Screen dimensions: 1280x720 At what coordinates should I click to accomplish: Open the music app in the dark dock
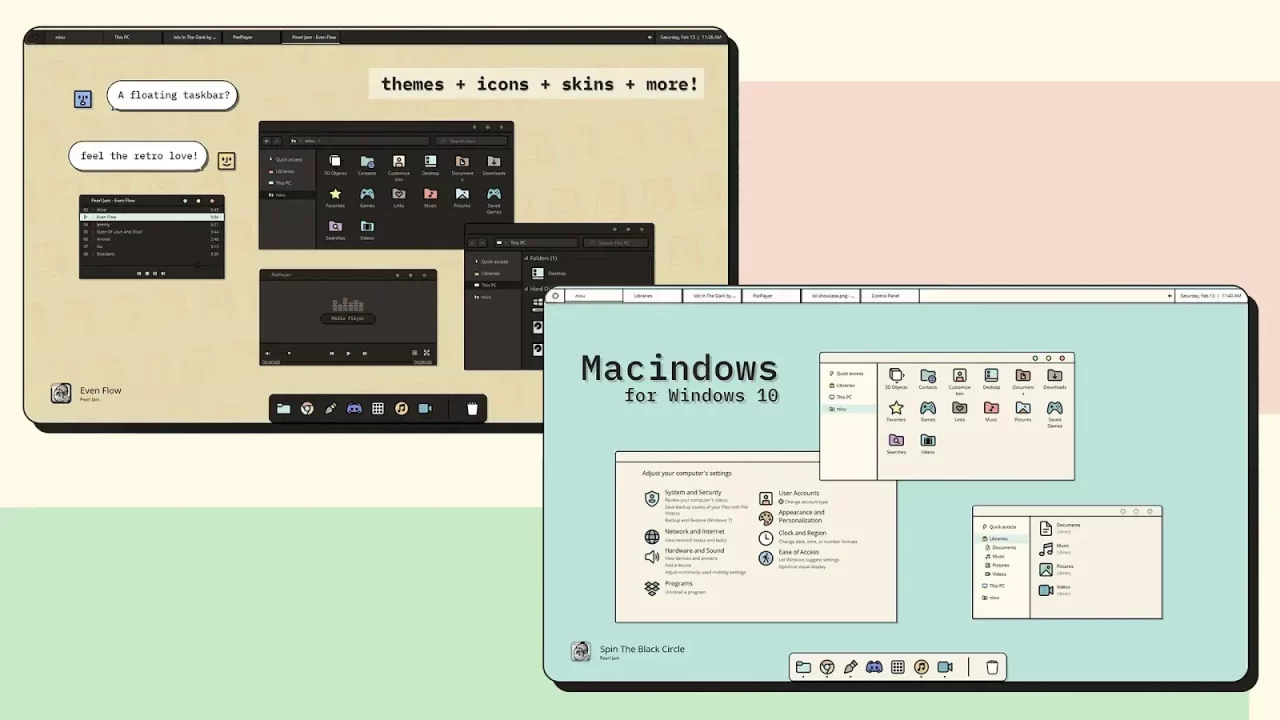pos(401,409)
